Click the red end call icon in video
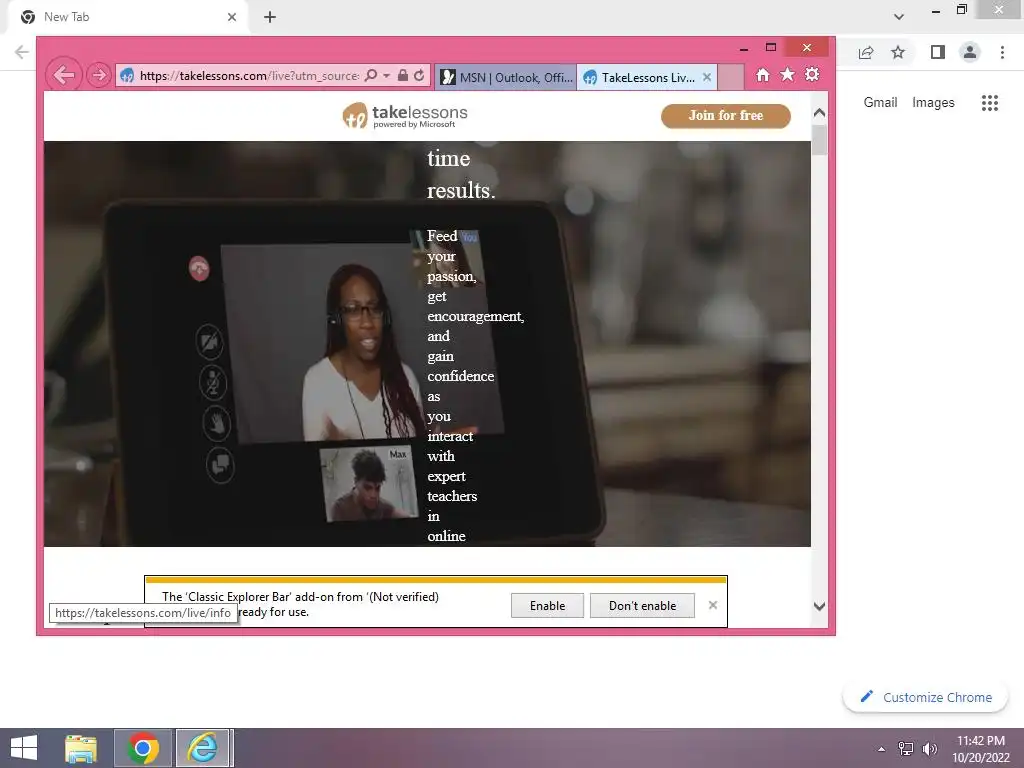Viewport: 1024px width, 768px height. tap(199, 268)
